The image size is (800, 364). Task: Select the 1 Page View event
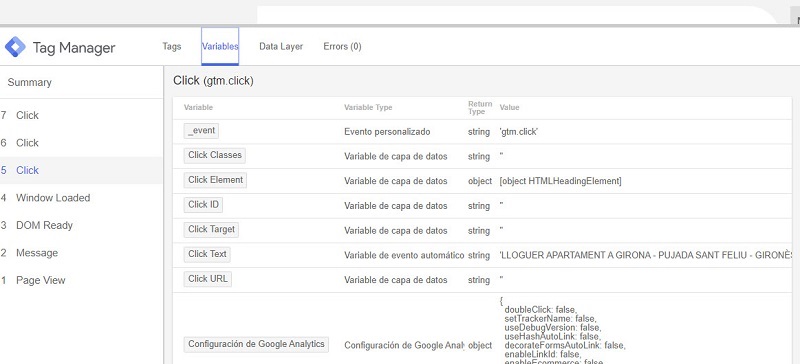pyautogui.click(x=82, y=281)
